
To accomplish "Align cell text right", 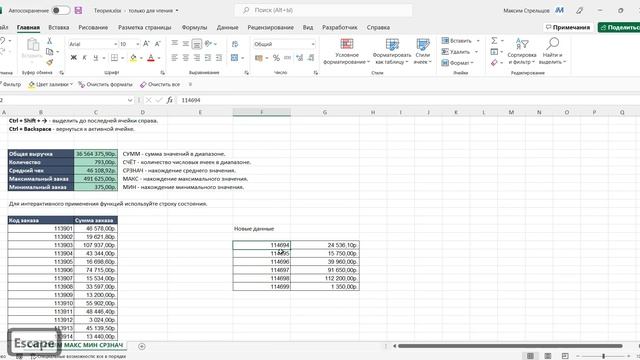I will 197,58.
